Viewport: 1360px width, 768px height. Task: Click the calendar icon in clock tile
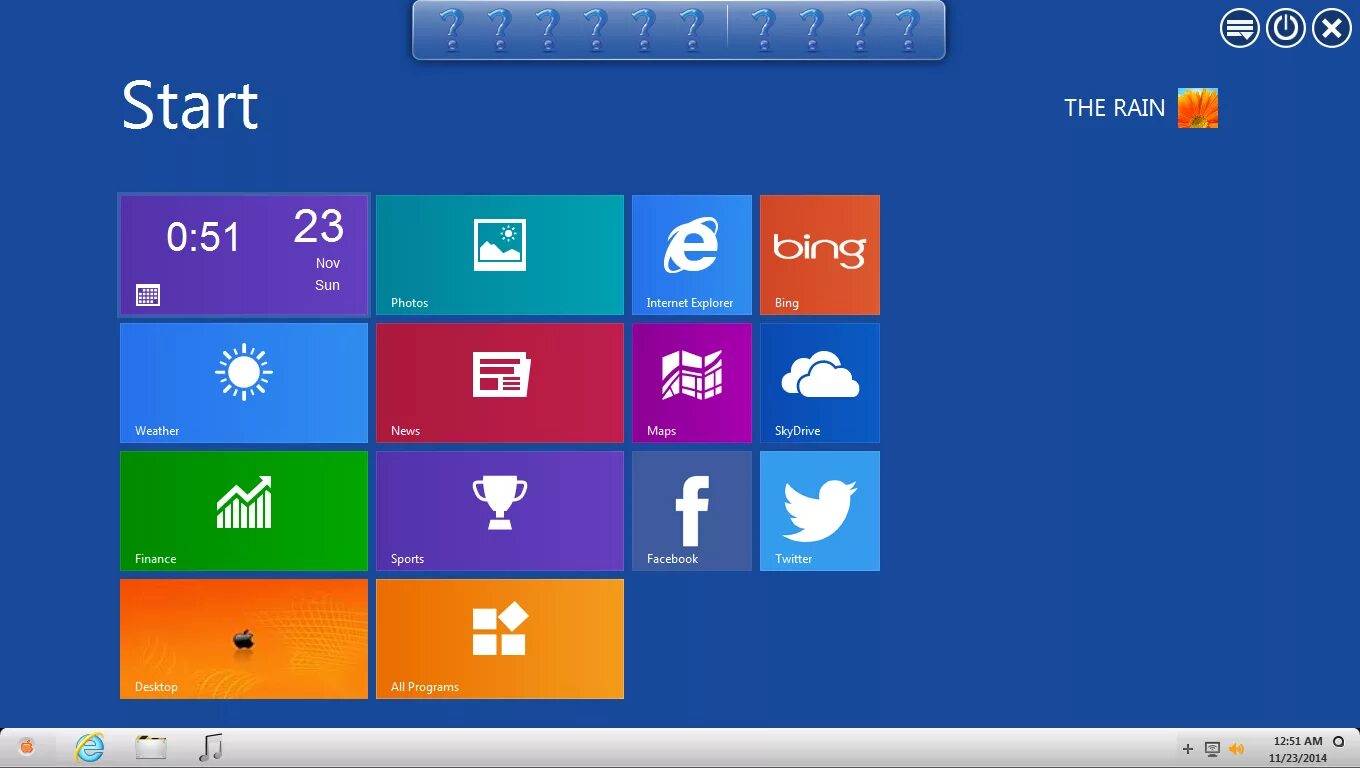(148, 295)
